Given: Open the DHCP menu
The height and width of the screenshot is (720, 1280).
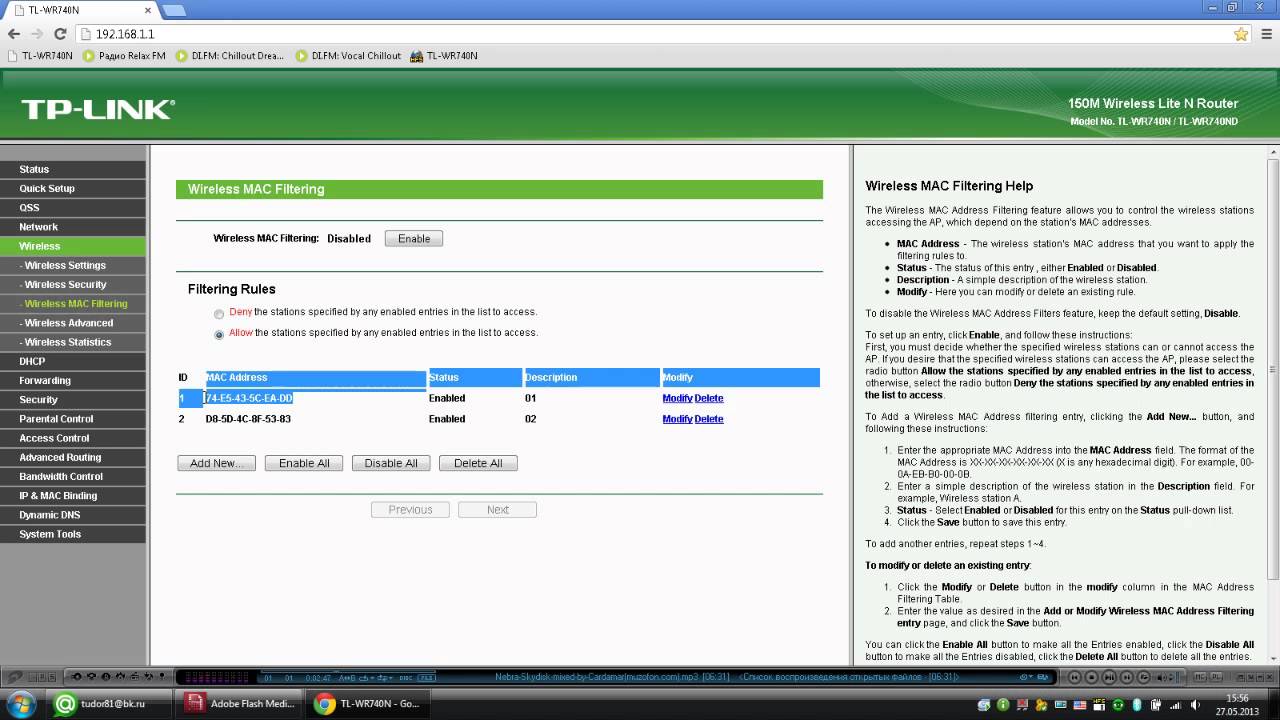Looking at the screenshot, I should (73, 361).
